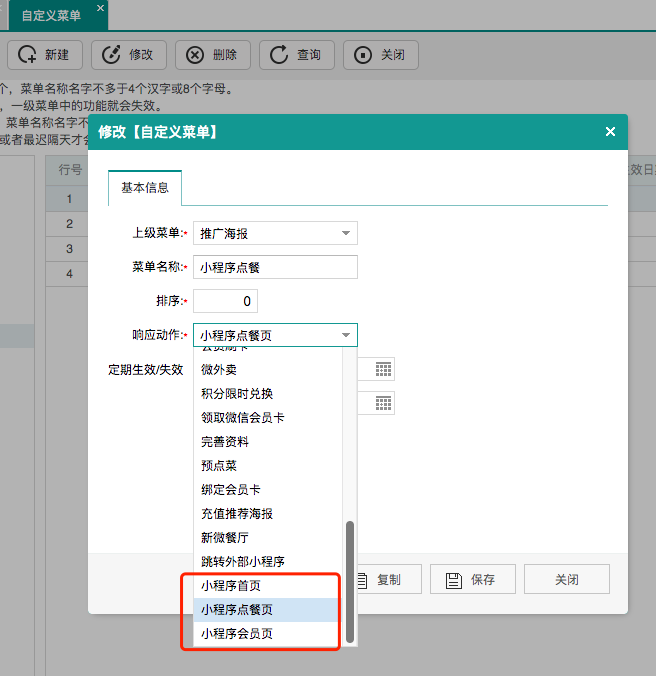656x676 pixels.
Task: Click the dropdown list scrollbar
Action: click(x=349, y=580)
